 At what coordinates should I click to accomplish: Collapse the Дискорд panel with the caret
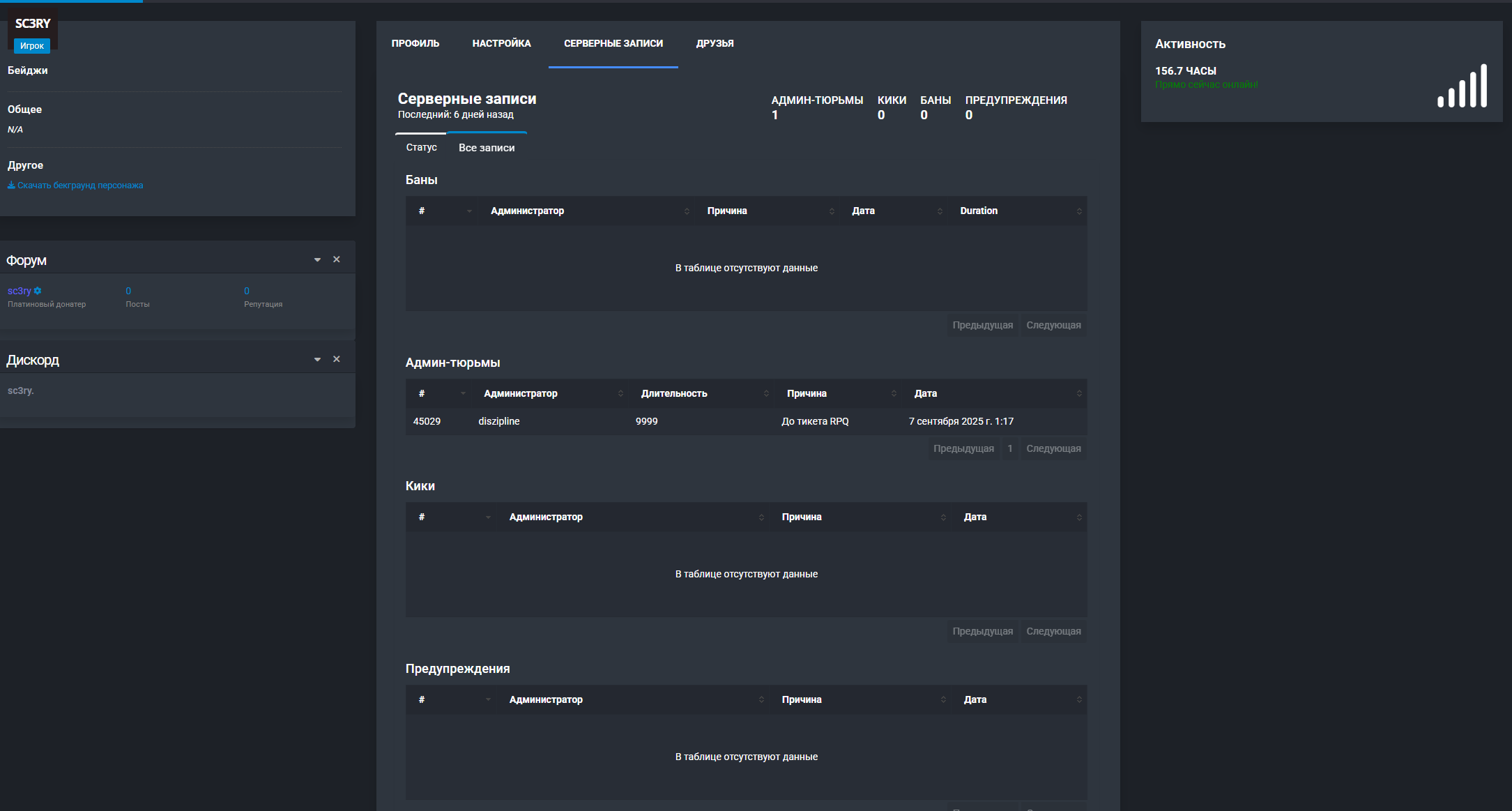317,359
